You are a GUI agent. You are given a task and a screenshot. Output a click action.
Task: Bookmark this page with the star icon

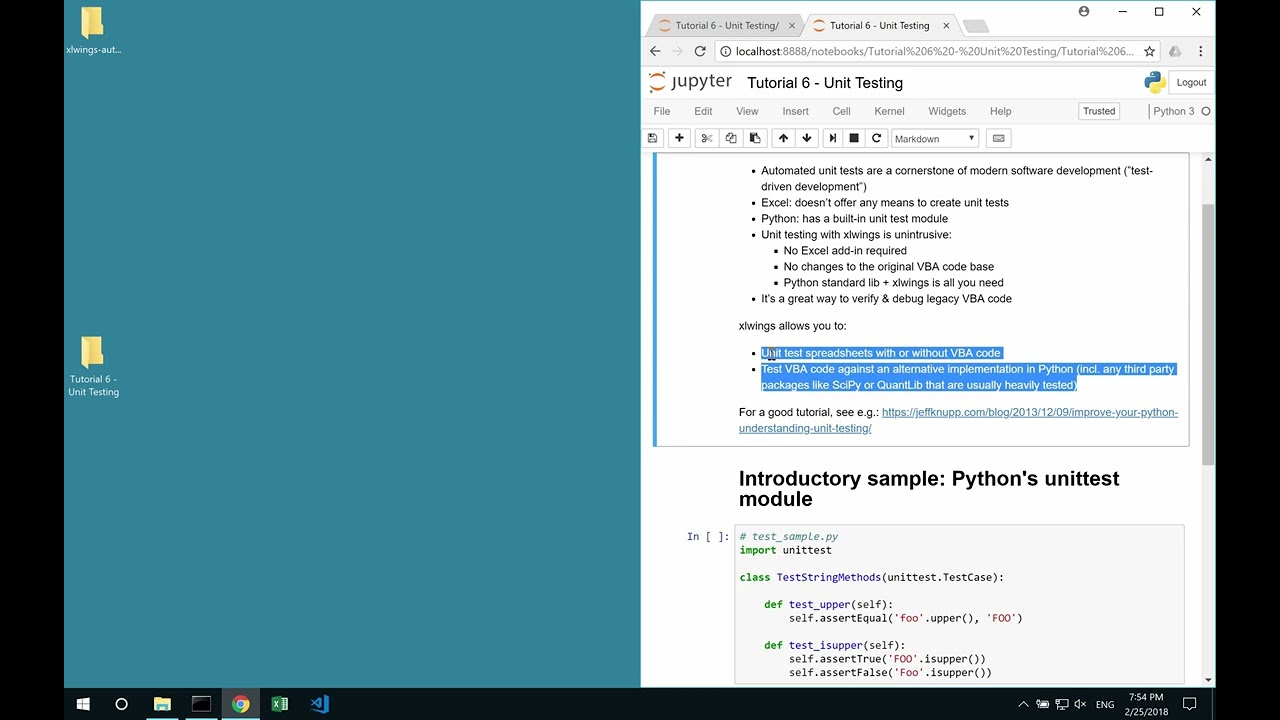[1150, 51]
